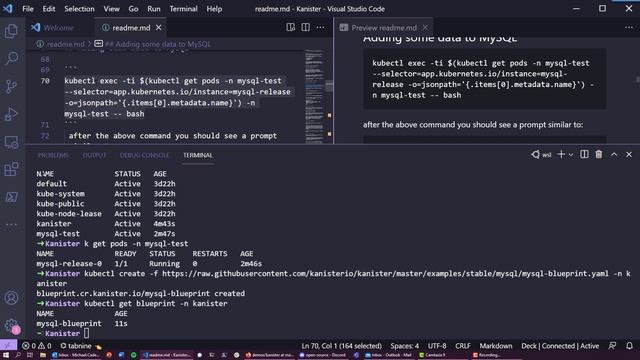
Task: Open File Explorer from the taskbar
Action: coord(42,355)
